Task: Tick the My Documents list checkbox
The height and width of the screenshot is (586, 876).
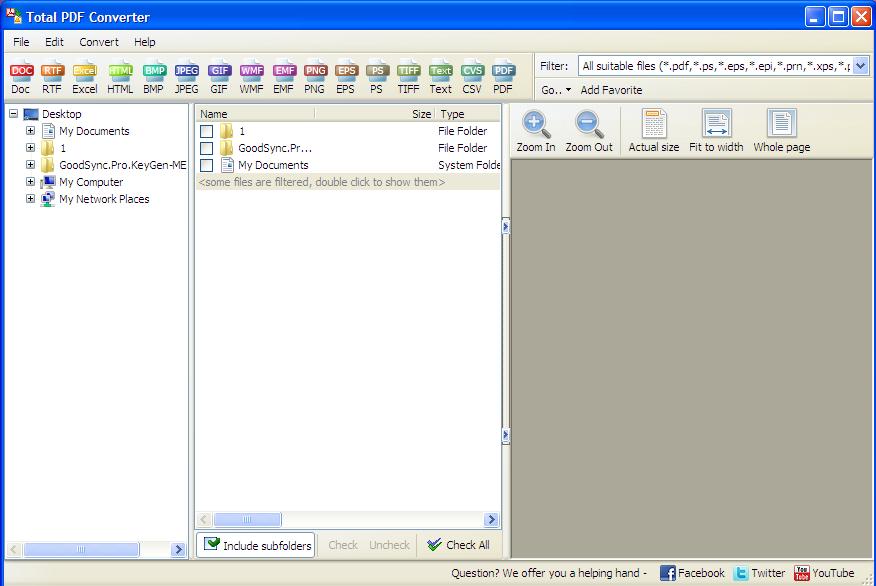Action: coord(207,165)
